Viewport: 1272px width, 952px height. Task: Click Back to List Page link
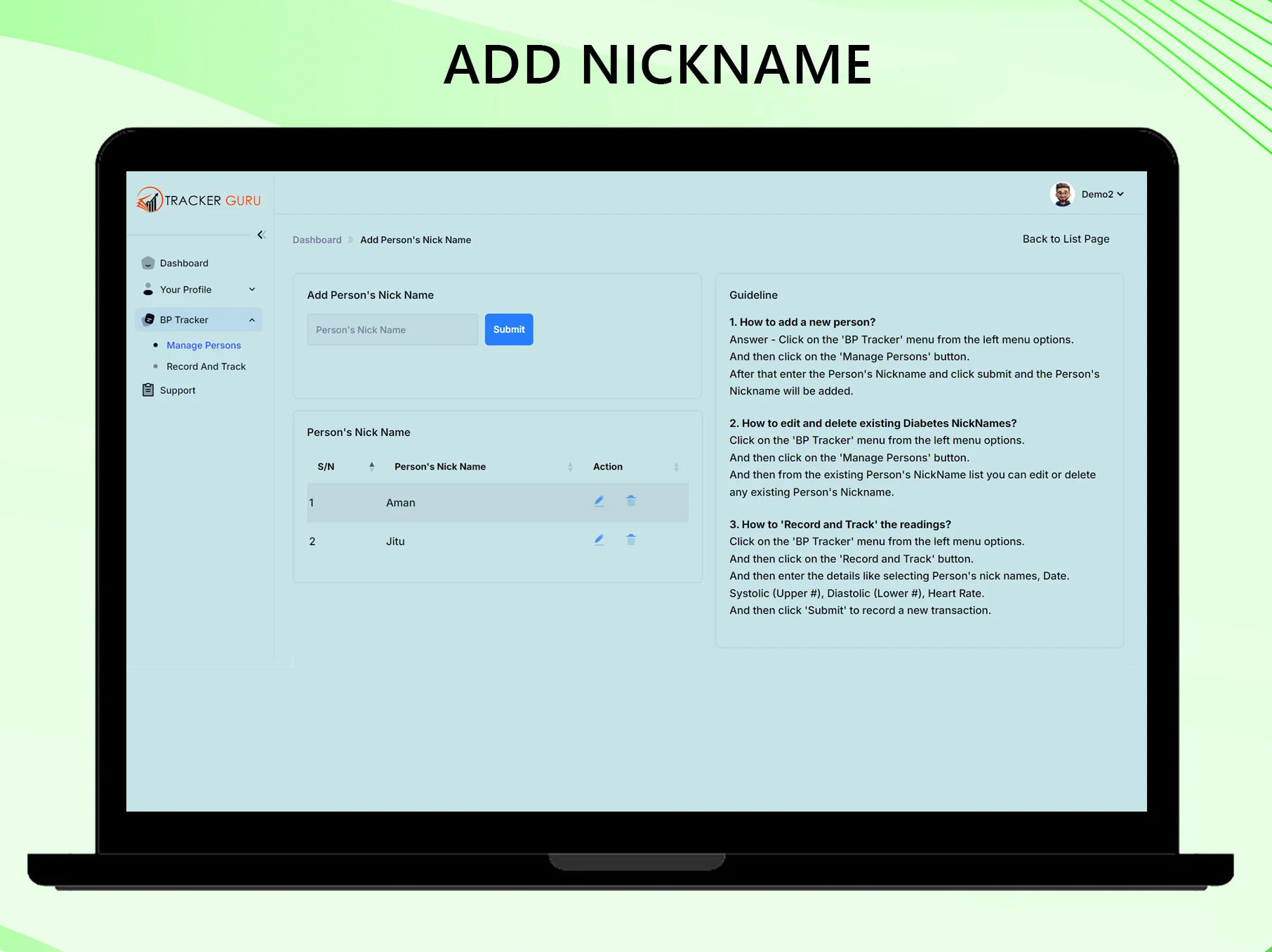tap(1066, 239)
